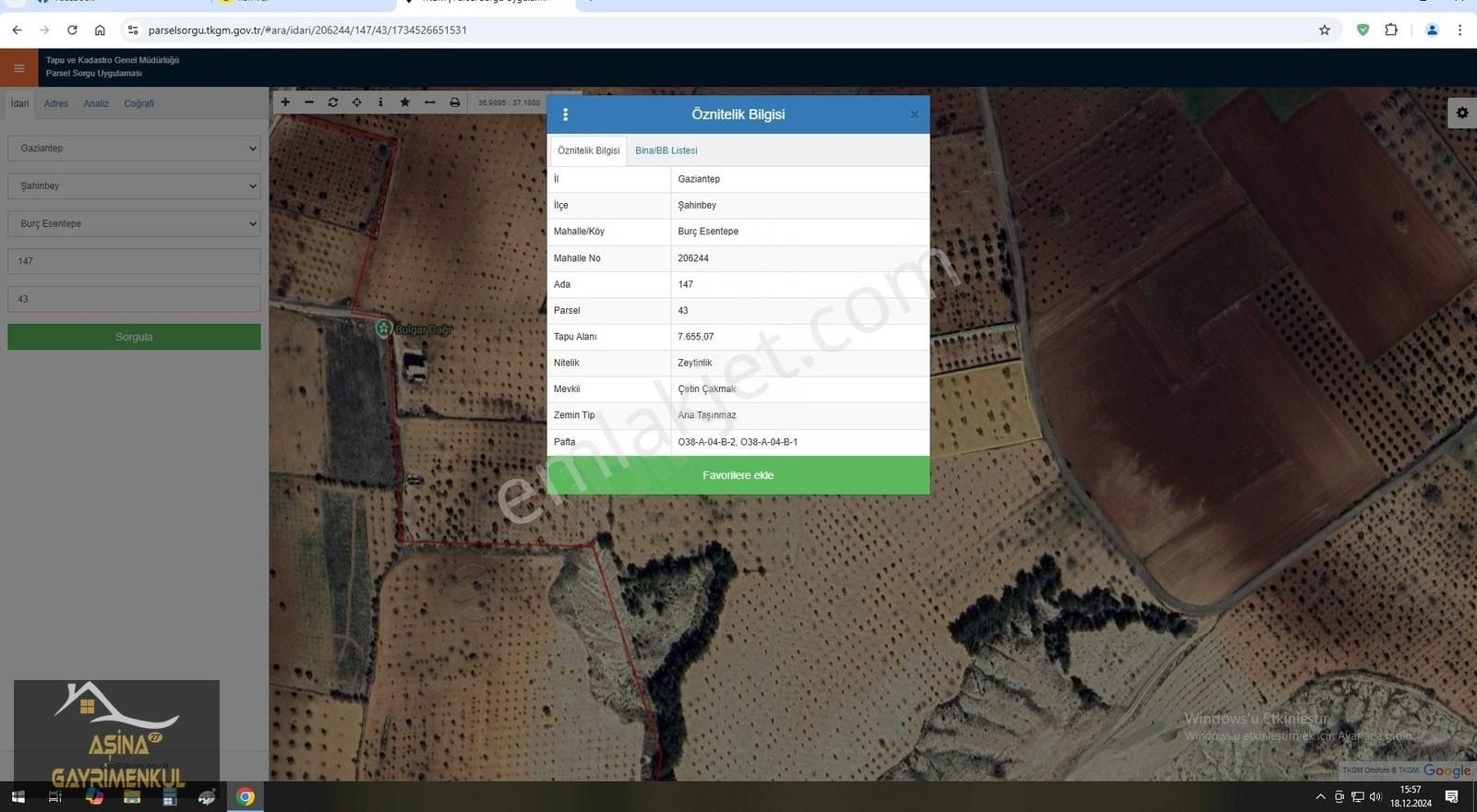Viewport: 1477px width, 812px height.
Task: Click the map refresh tool icon
Action: (x=333, y=102)
